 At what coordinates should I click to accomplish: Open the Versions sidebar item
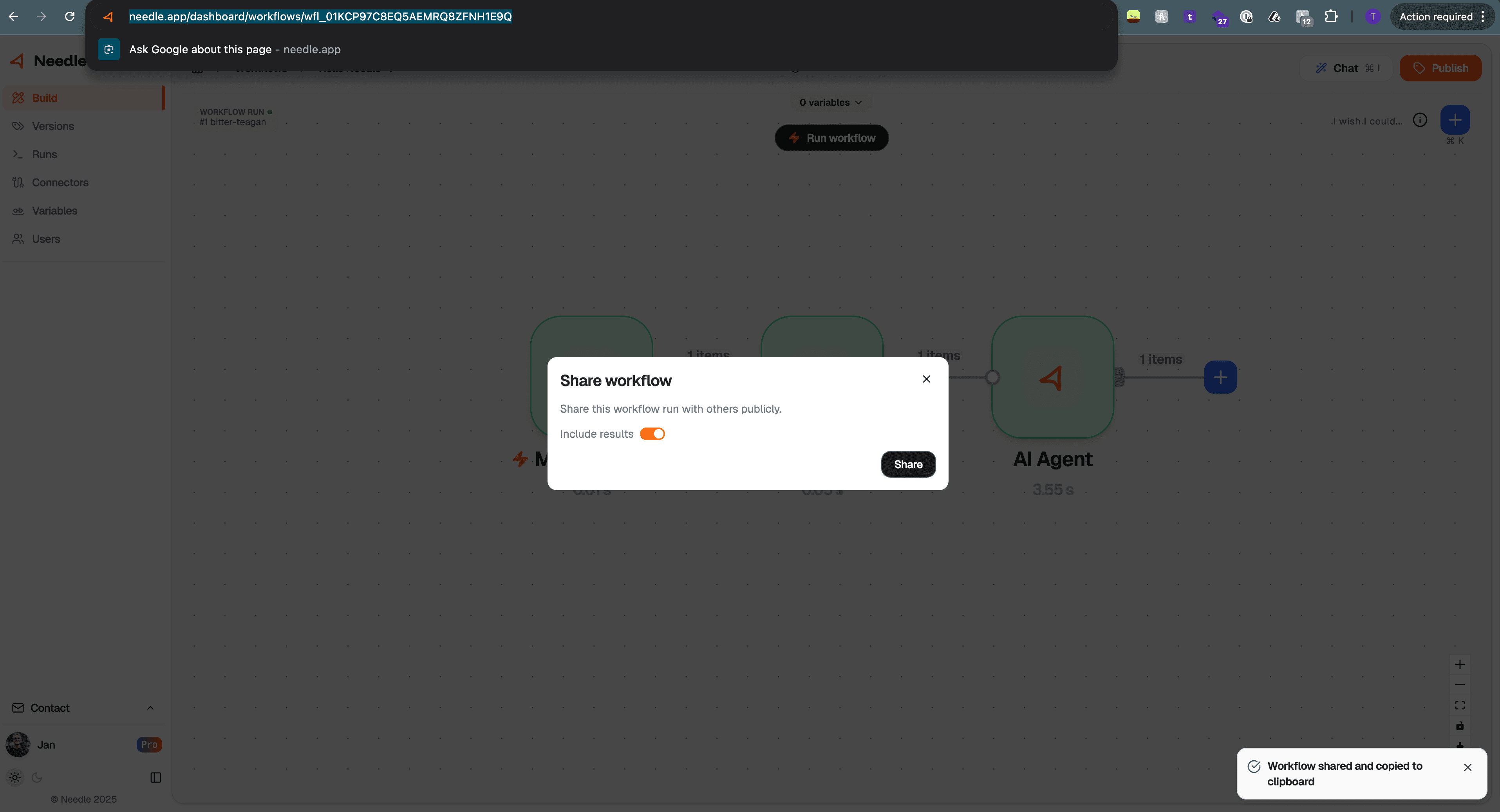[x=52, y=126]
